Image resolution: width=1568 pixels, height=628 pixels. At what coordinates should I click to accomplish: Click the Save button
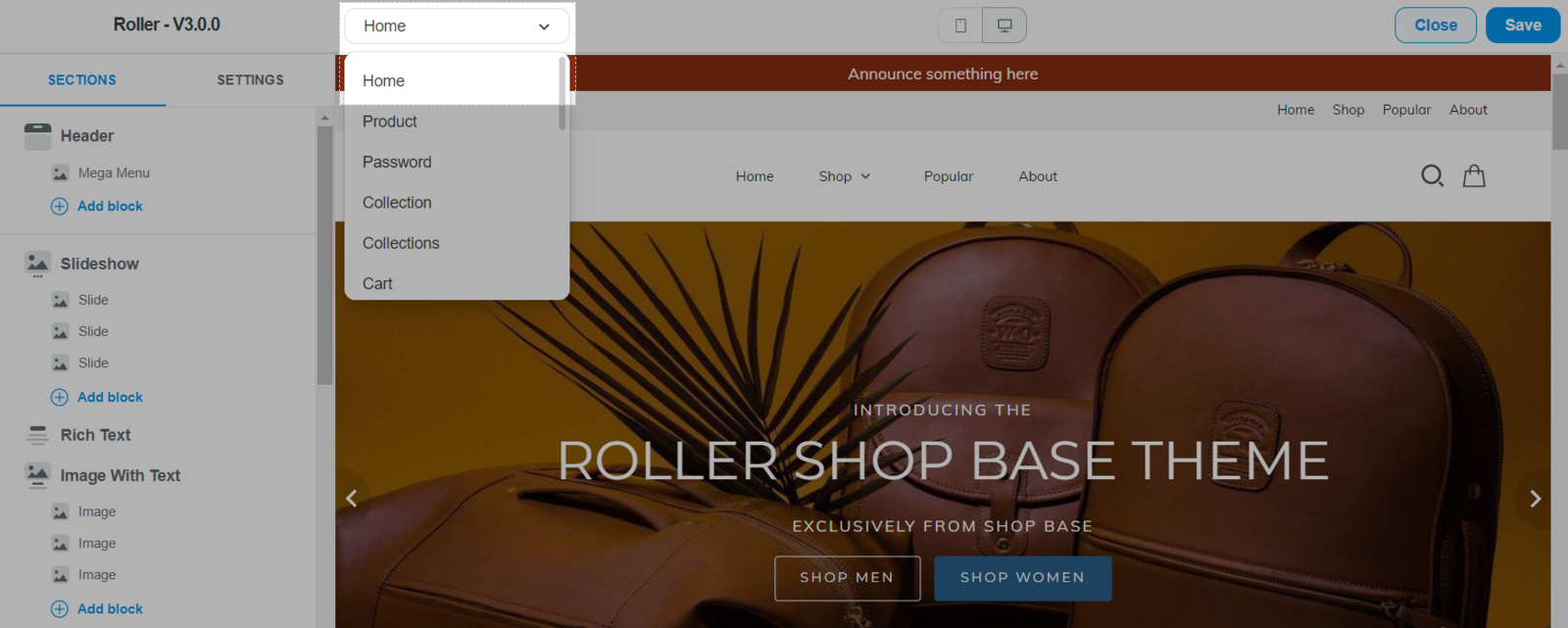1523,25
